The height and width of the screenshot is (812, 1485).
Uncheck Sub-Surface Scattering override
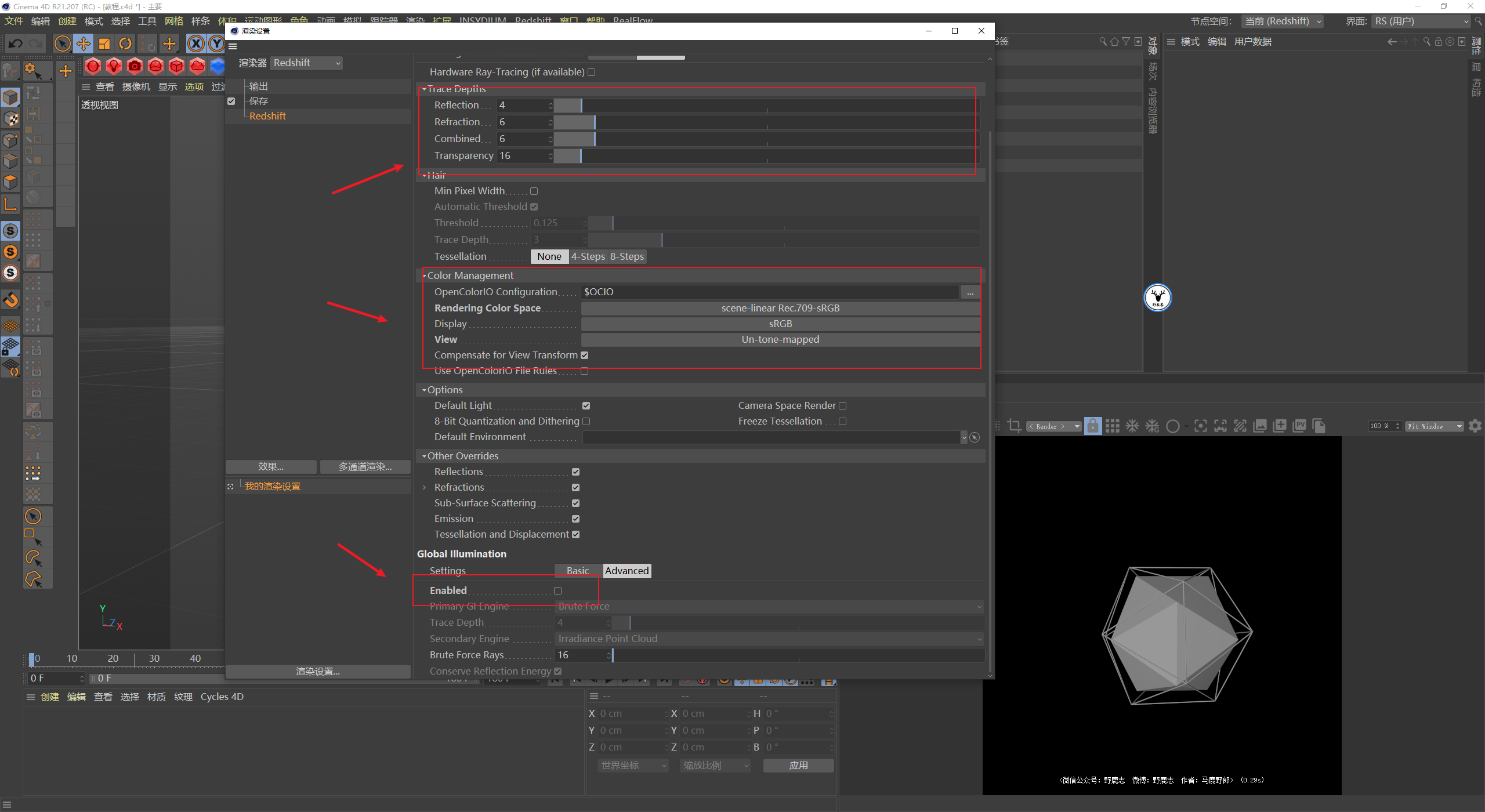(575, 503)
